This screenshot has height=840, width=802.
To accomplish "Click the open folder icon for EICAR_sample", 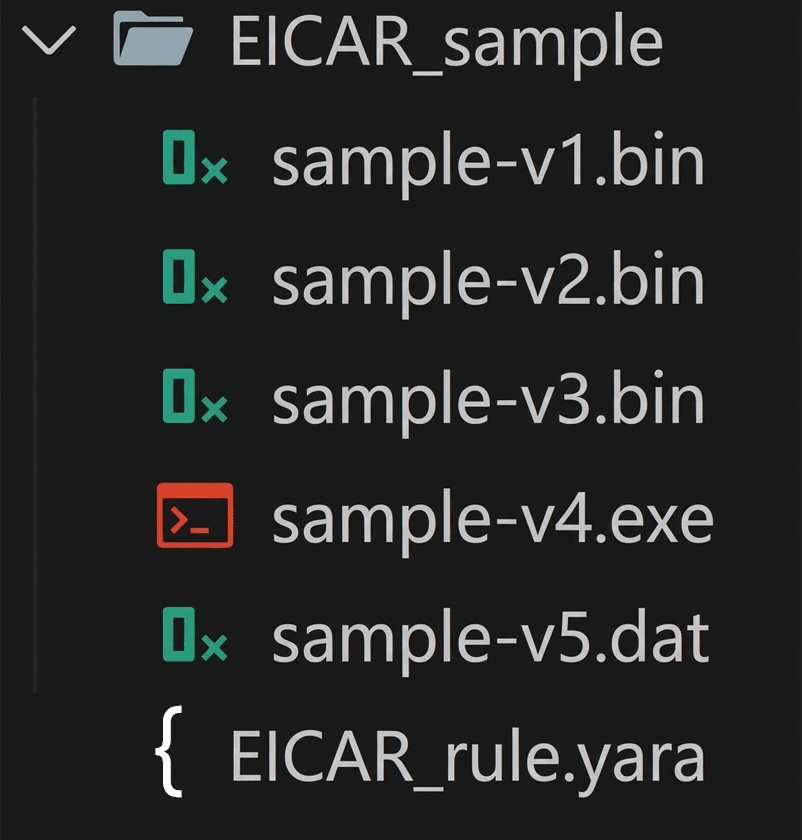I will point(153,41).
